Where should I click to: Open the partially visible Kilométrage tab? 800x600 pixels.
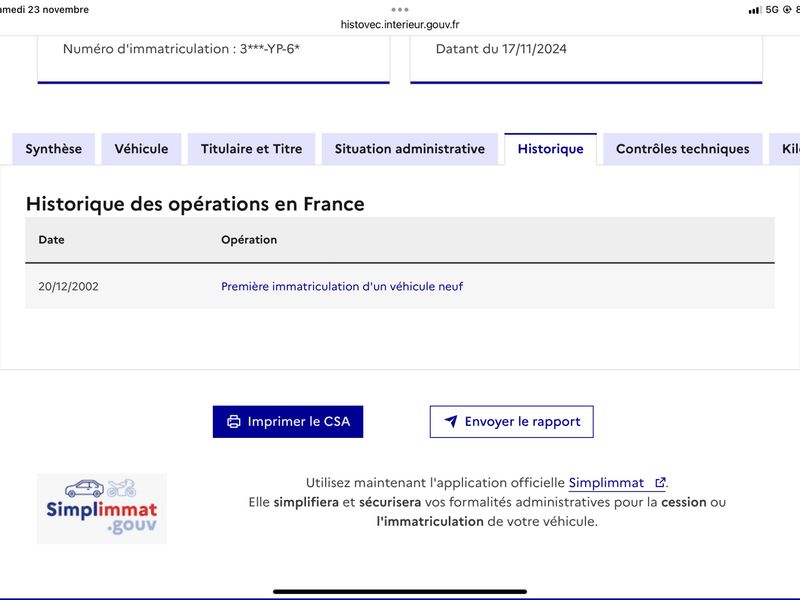pos(785,149)
